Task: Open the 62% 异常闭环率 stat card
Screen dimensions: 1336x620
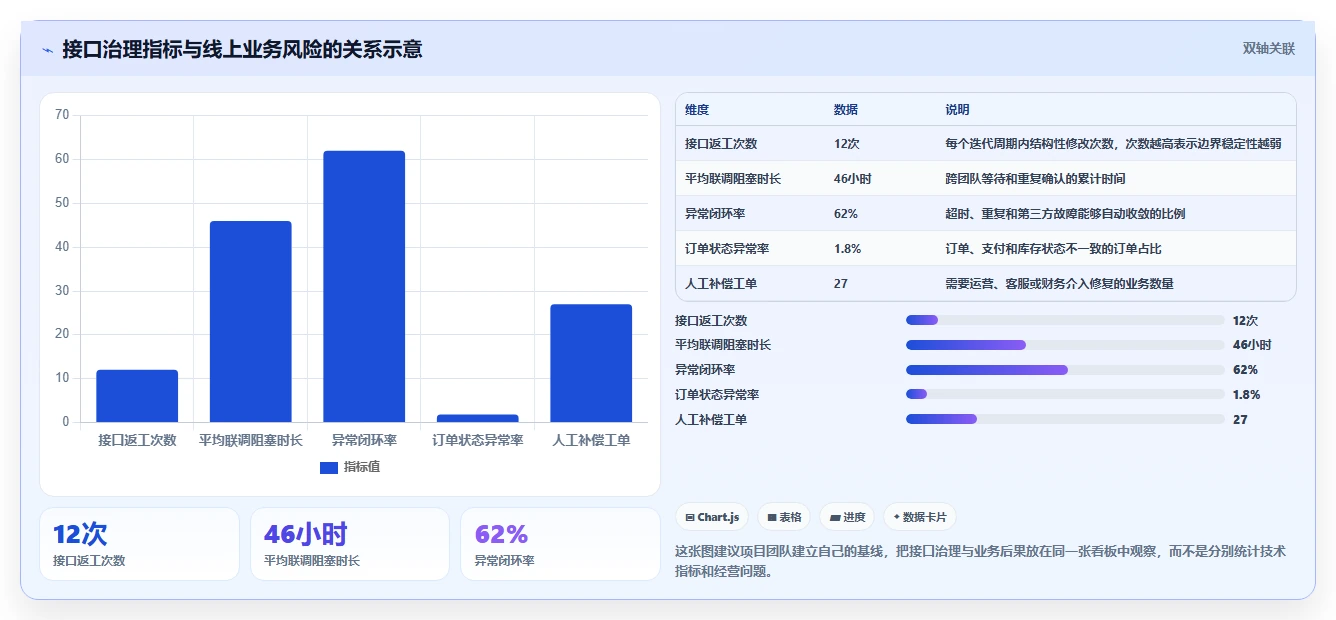Action: point(560,544)
